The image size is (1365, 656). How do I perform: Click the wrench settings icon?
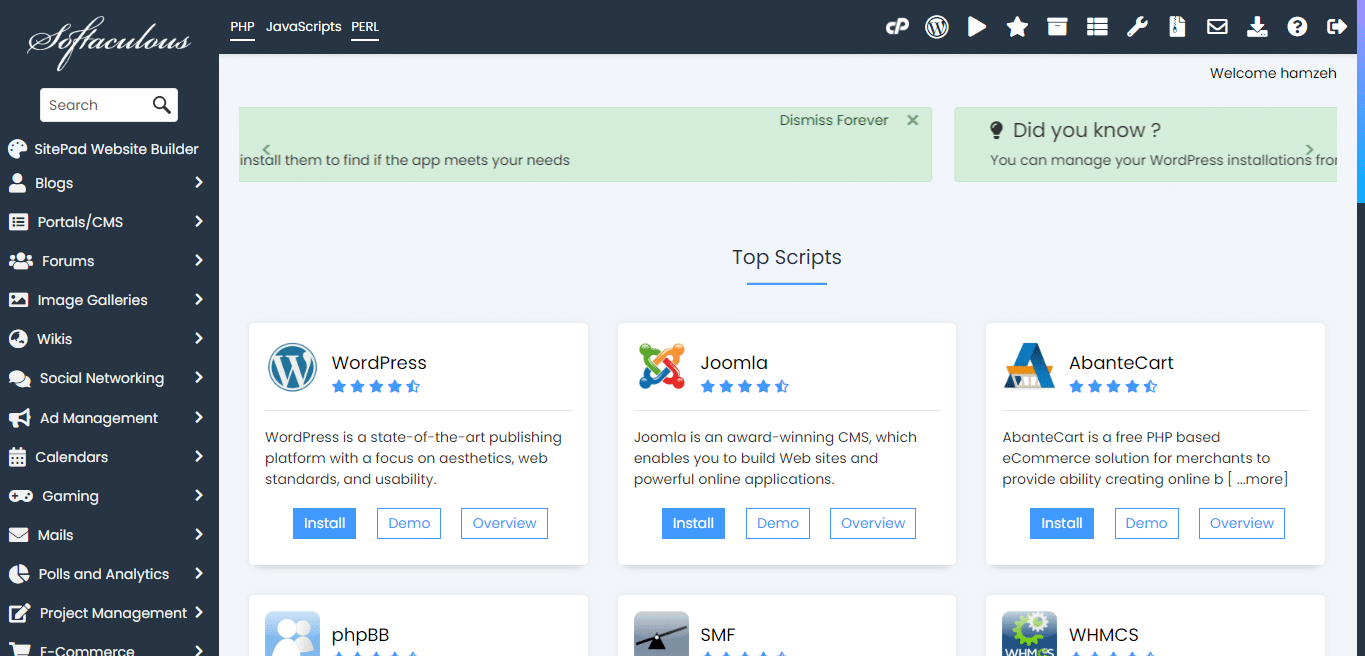pyautogui.click(x=1137, y=27)
